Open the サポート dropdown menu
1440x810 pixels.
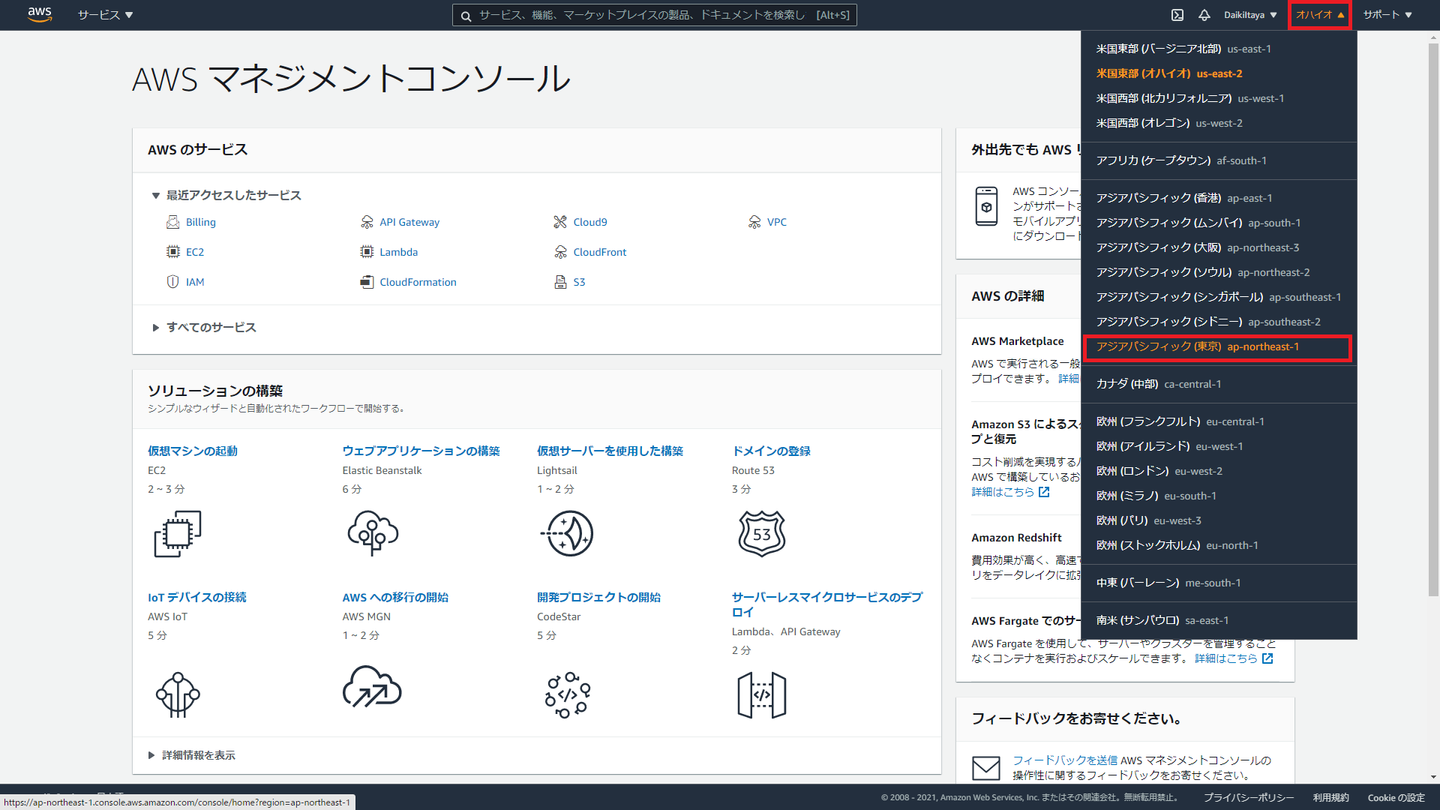point(1387,15)
